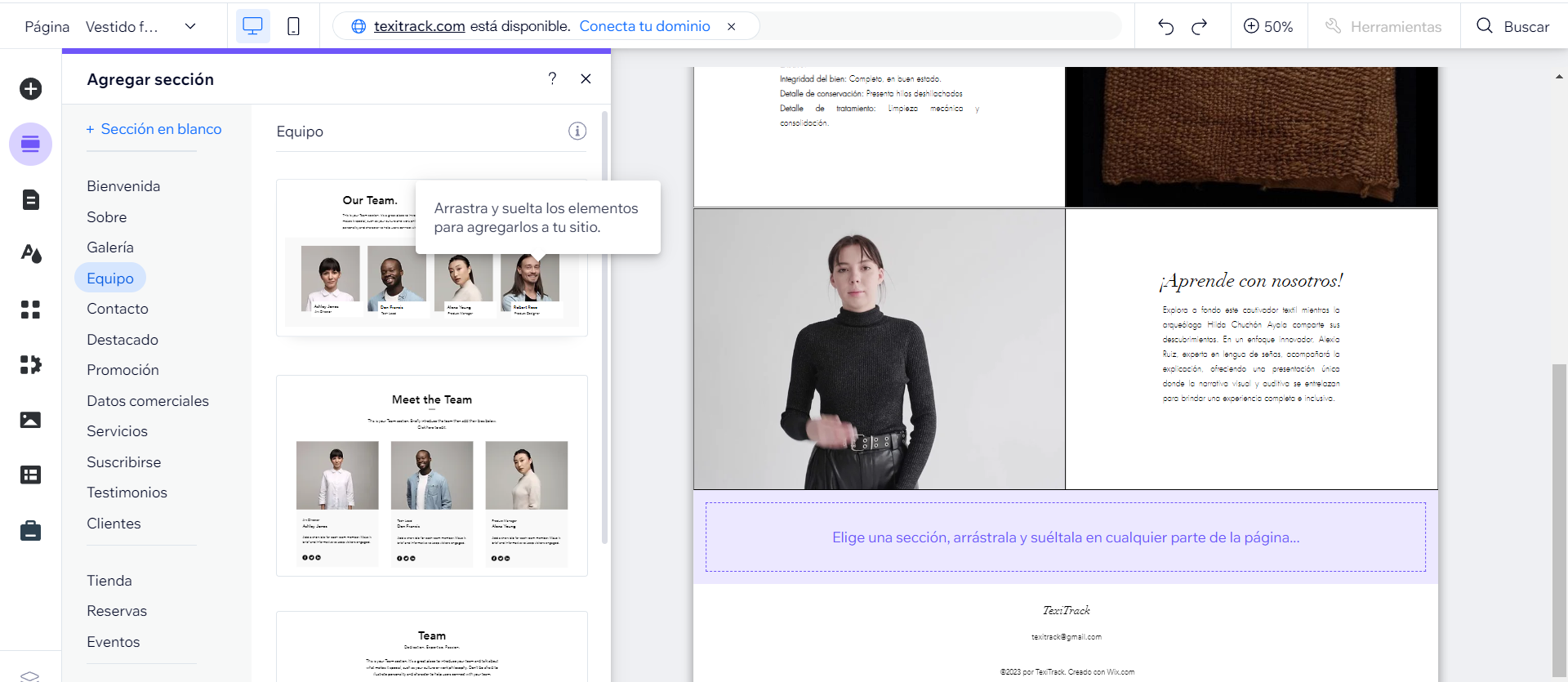Select the 'Explora a fondo' paragraph
This screenshot has height=682, width=1568.
click(x=1251, y=354)
